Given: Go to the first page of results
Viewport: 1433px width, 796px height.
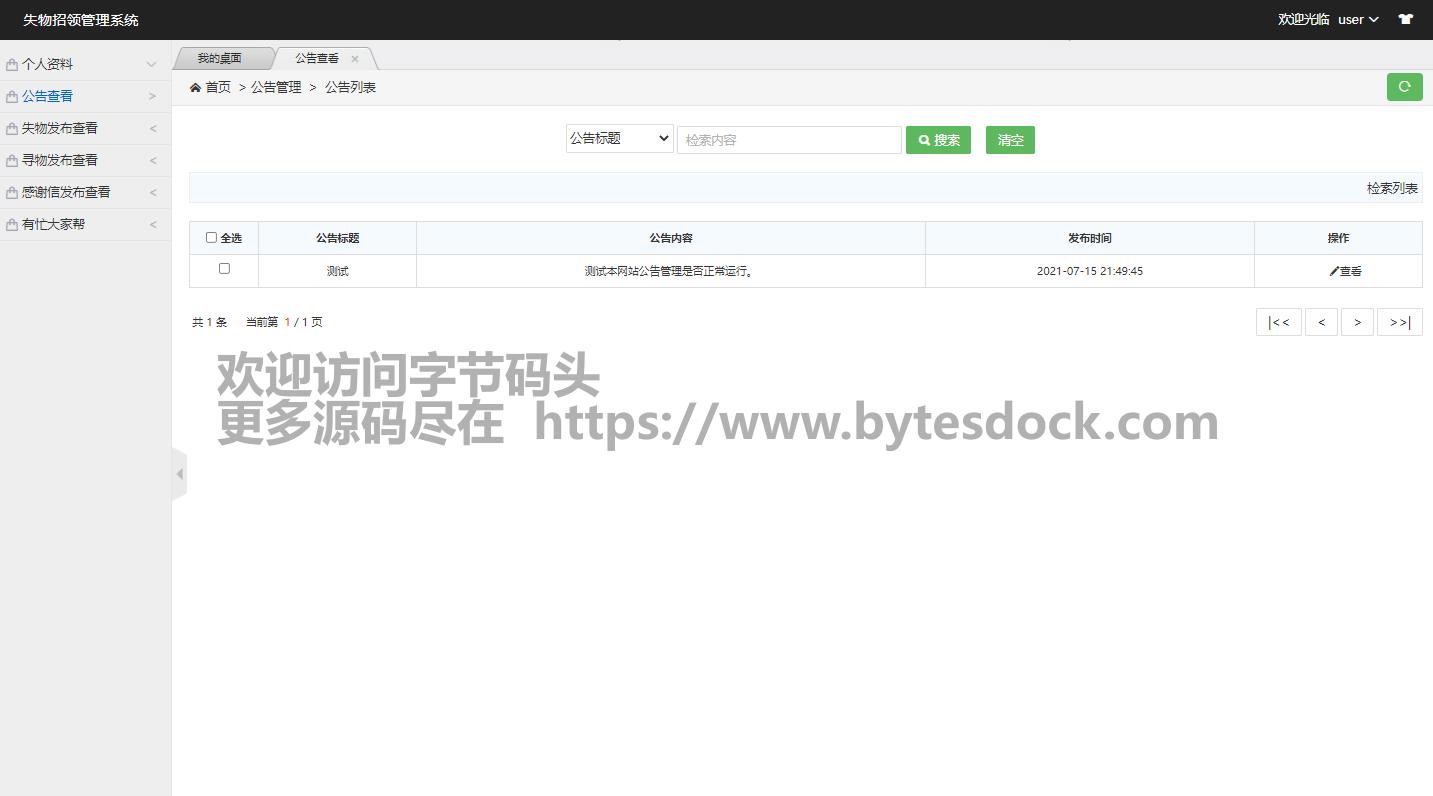Looking at the screenshot, I should tap(1278, 322).
